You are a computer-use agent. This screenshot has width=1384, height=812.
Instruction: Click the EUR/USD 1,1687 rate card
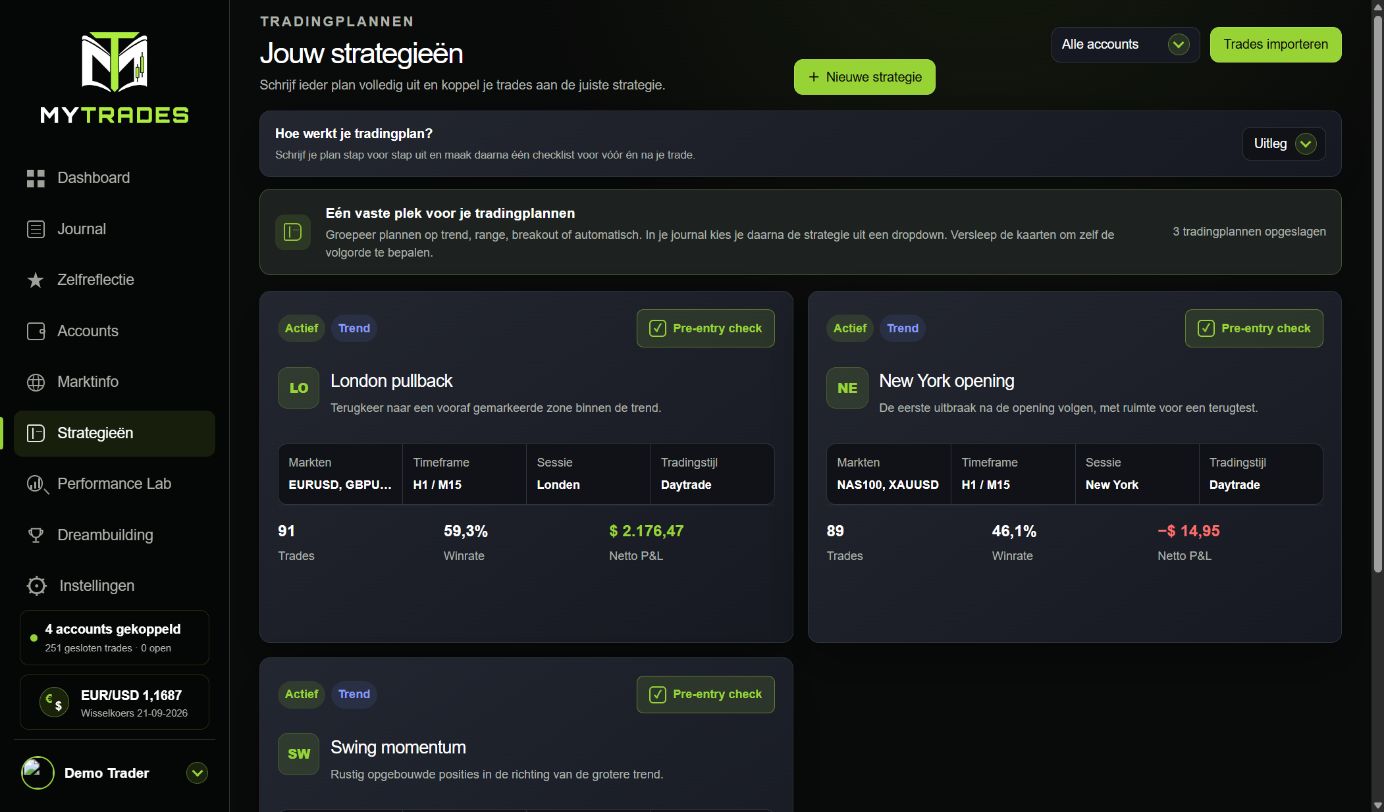tap(114, 702)
